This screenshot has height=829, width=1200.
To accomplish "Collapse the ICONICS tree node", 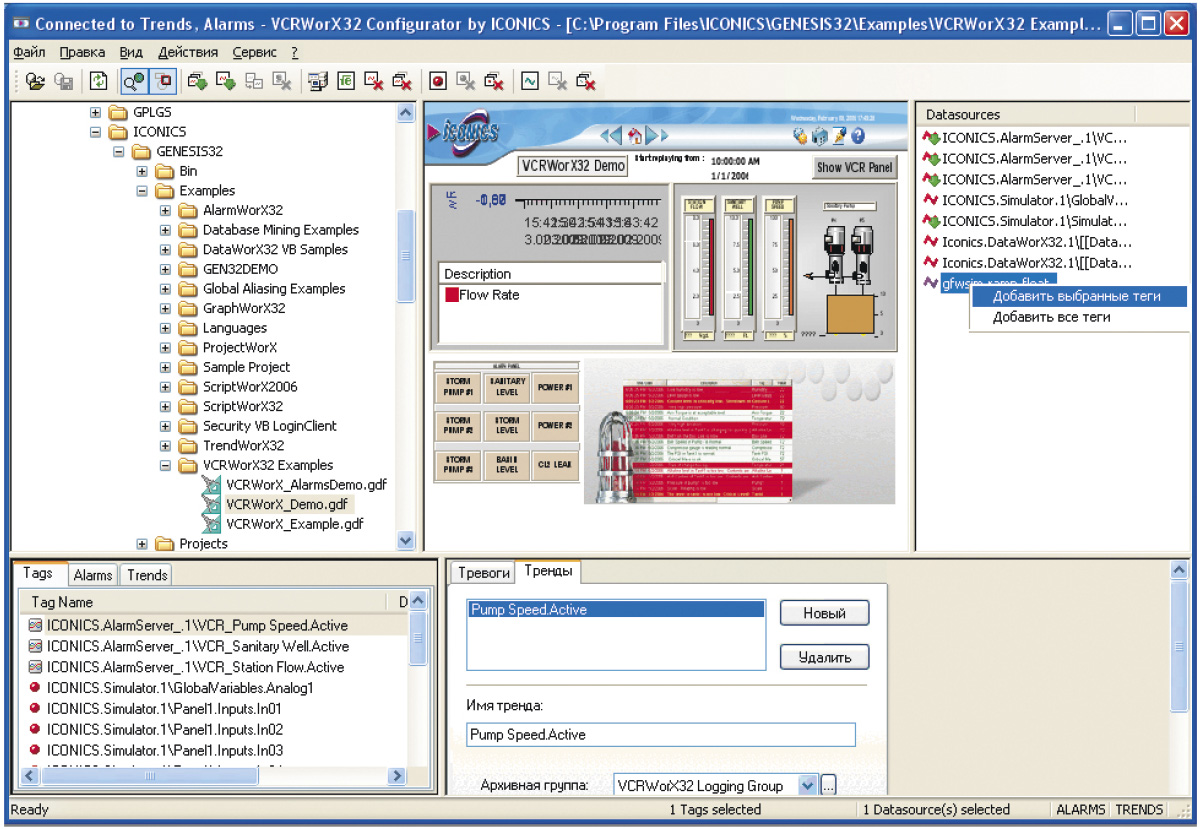I will 96,132.
